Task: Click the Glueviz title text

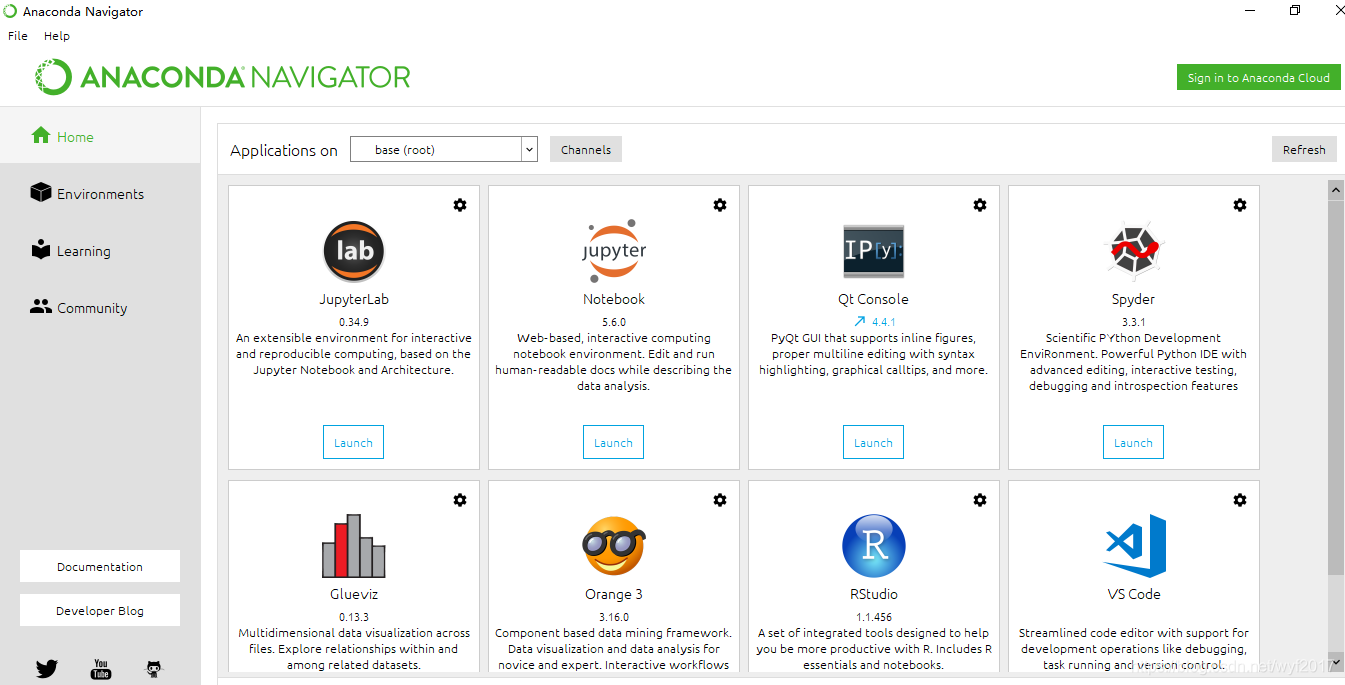Action: pyautogui.click(x=354, y=594)
